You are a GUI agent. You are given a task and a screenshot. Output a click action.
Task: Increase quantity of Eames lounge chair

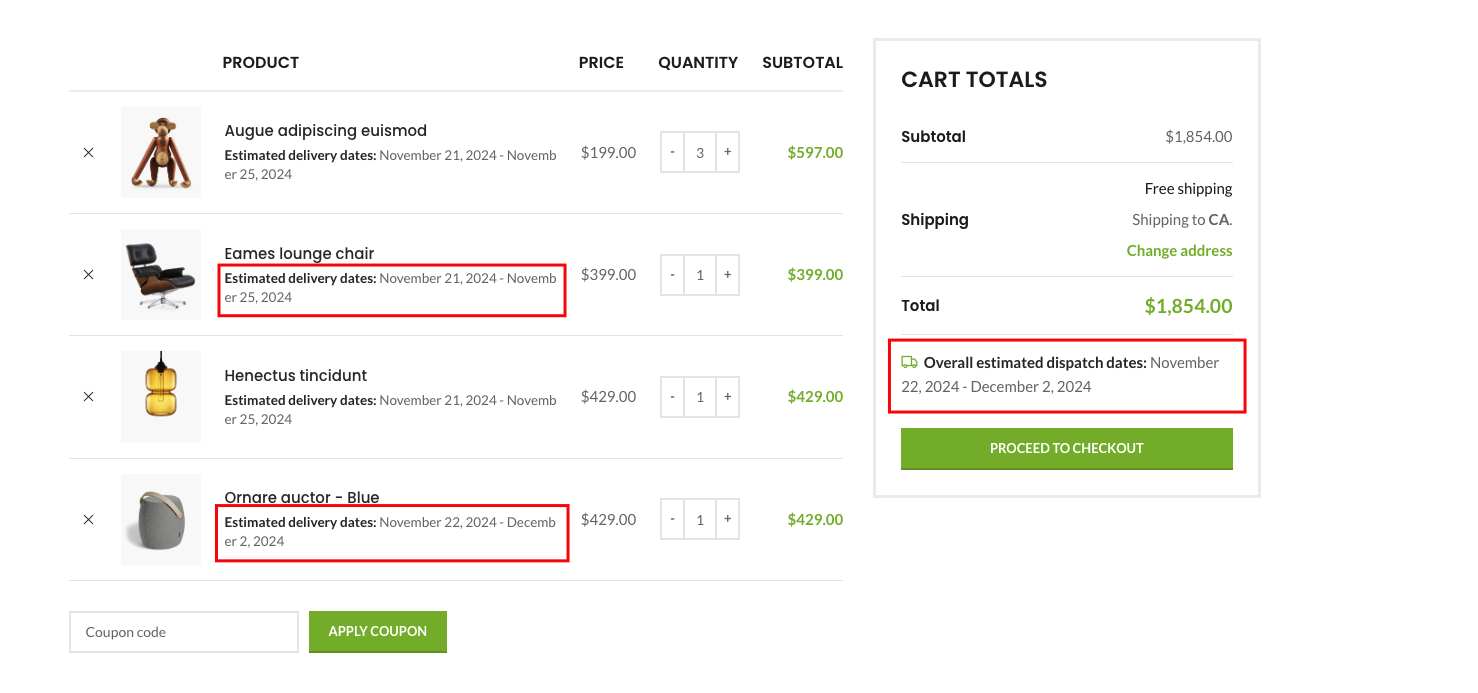pos(727,275)
